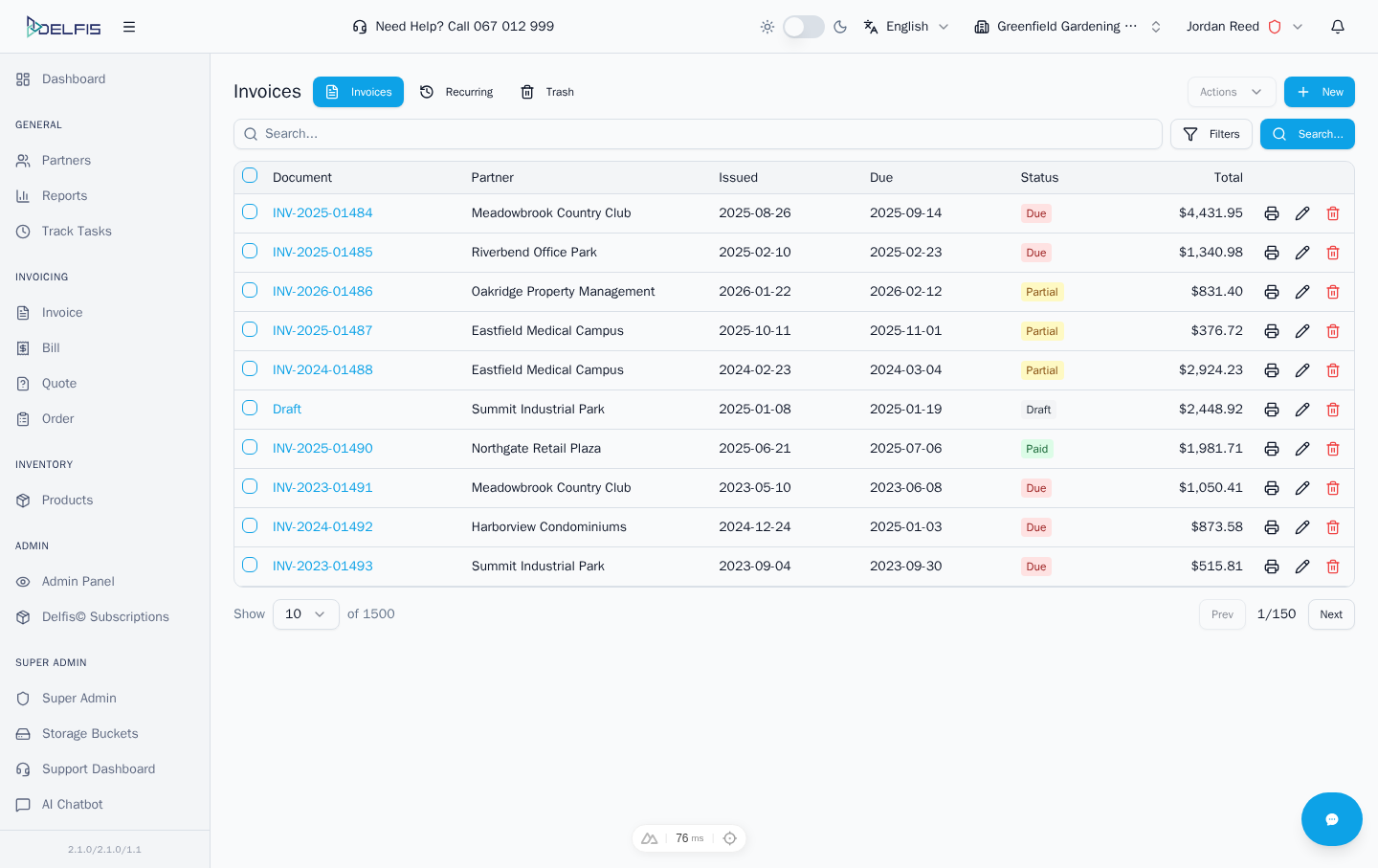Click the delete trash icon for INV-2025-01493

[x=1332, y=566]
